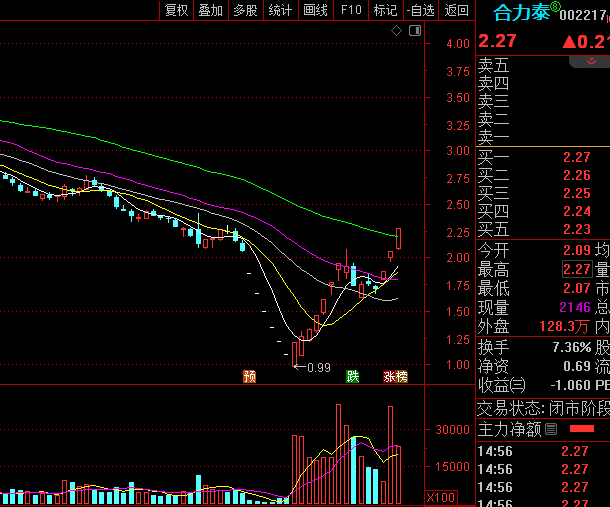Remove stock via -自选 button

click(421, 10)
